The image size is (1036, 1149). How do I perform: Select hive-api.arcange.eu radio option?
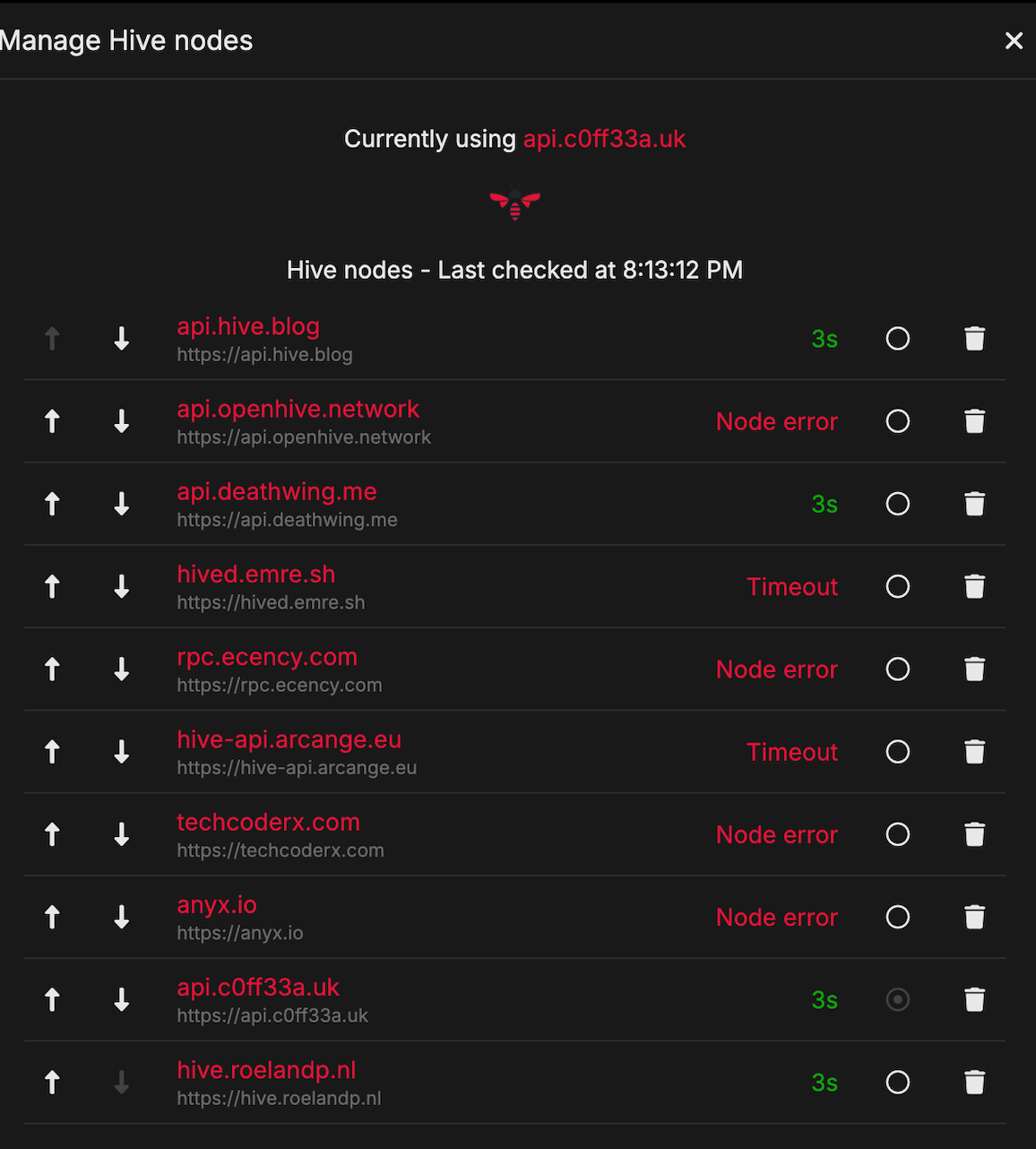[x=898, y=752]
